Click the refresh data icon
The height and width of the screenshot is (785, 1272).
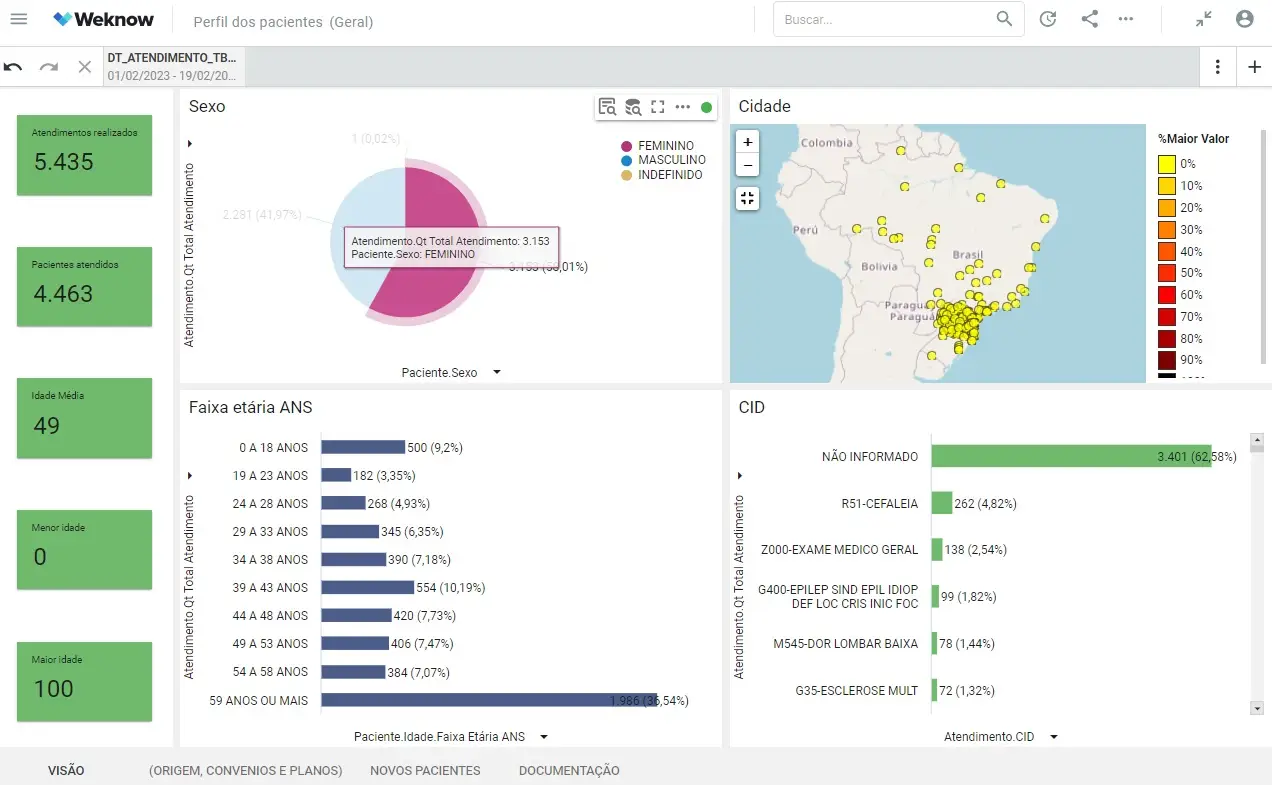pyautogui.click(x=1048, y=19)
